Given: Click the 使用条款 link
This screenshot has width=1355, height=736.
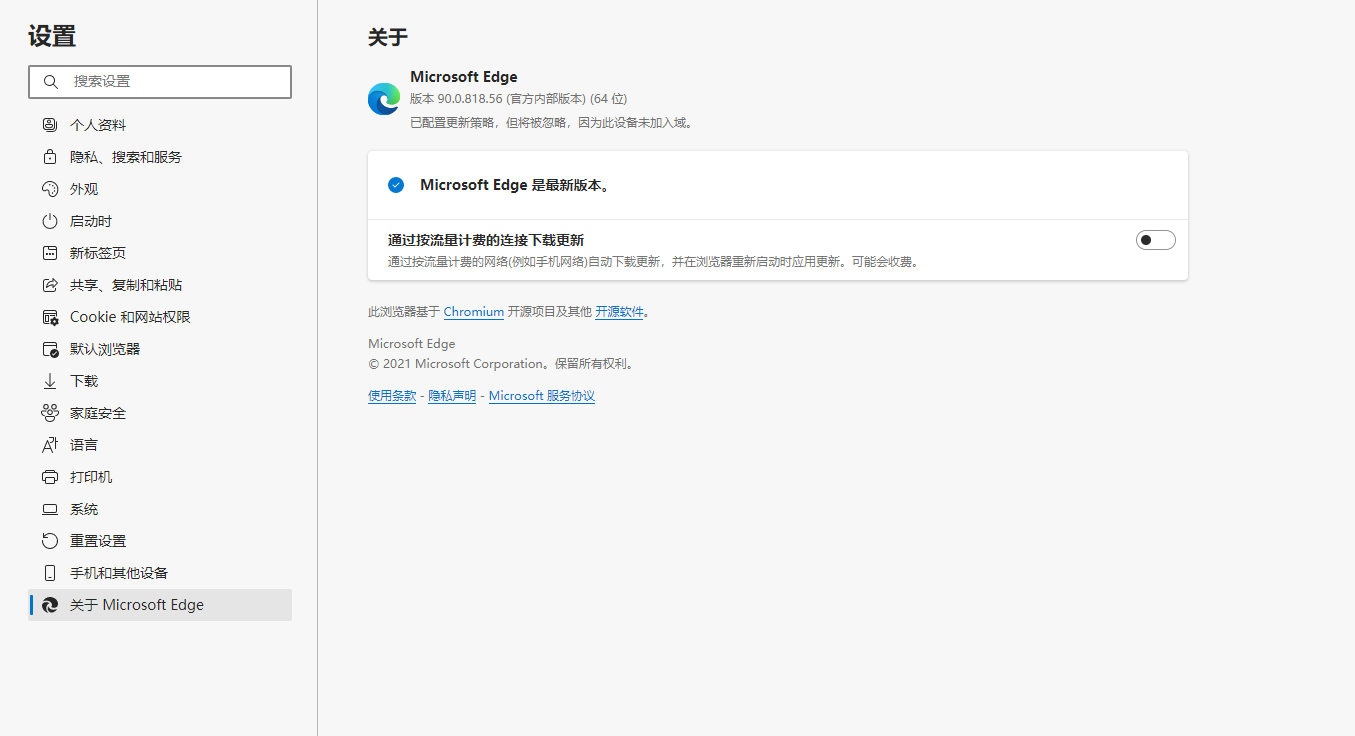Looking at the screenshot, I should click(x=391, y=395).
